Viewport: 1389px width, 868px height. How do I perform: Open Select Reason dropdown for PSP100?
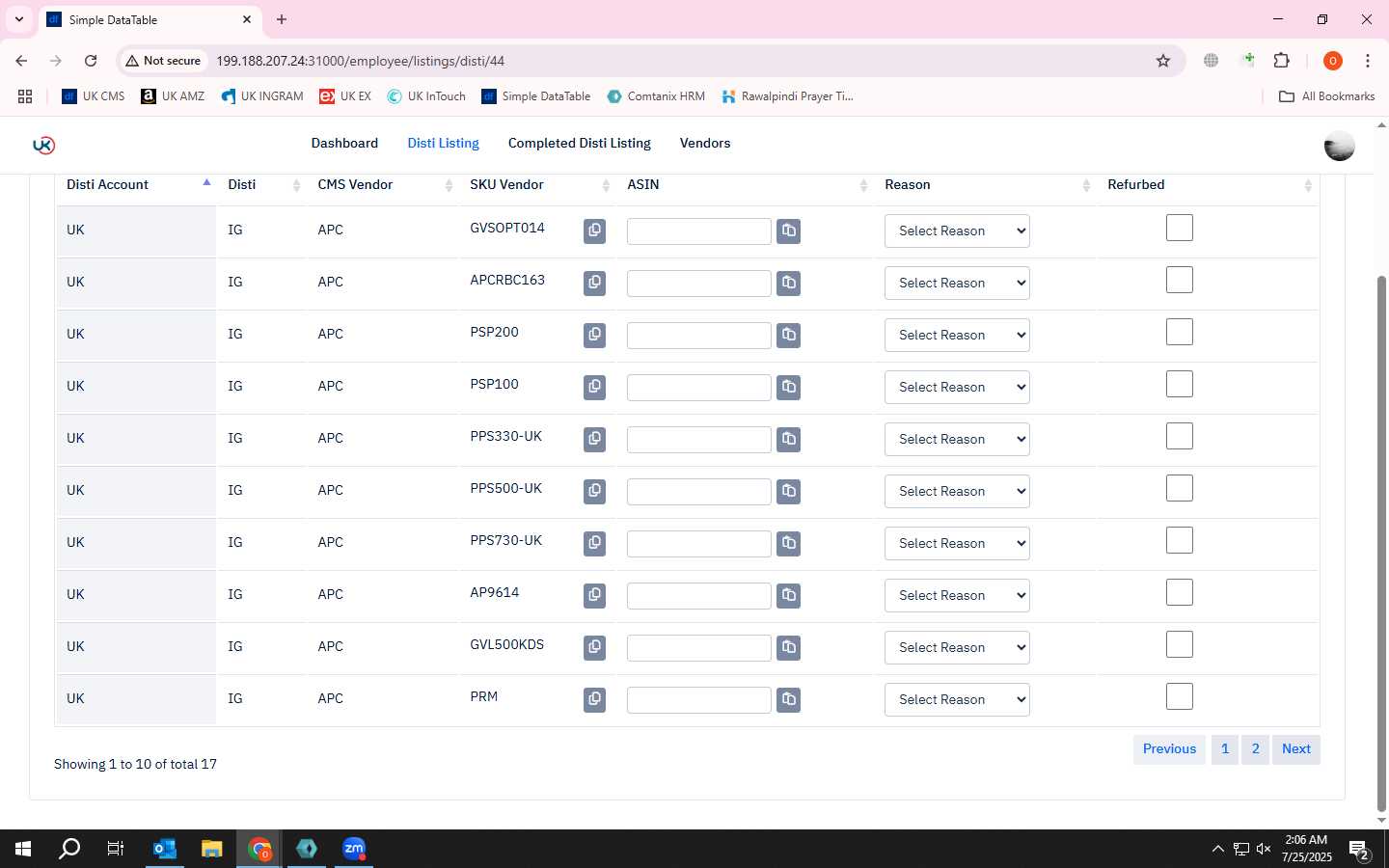point(957,387)
